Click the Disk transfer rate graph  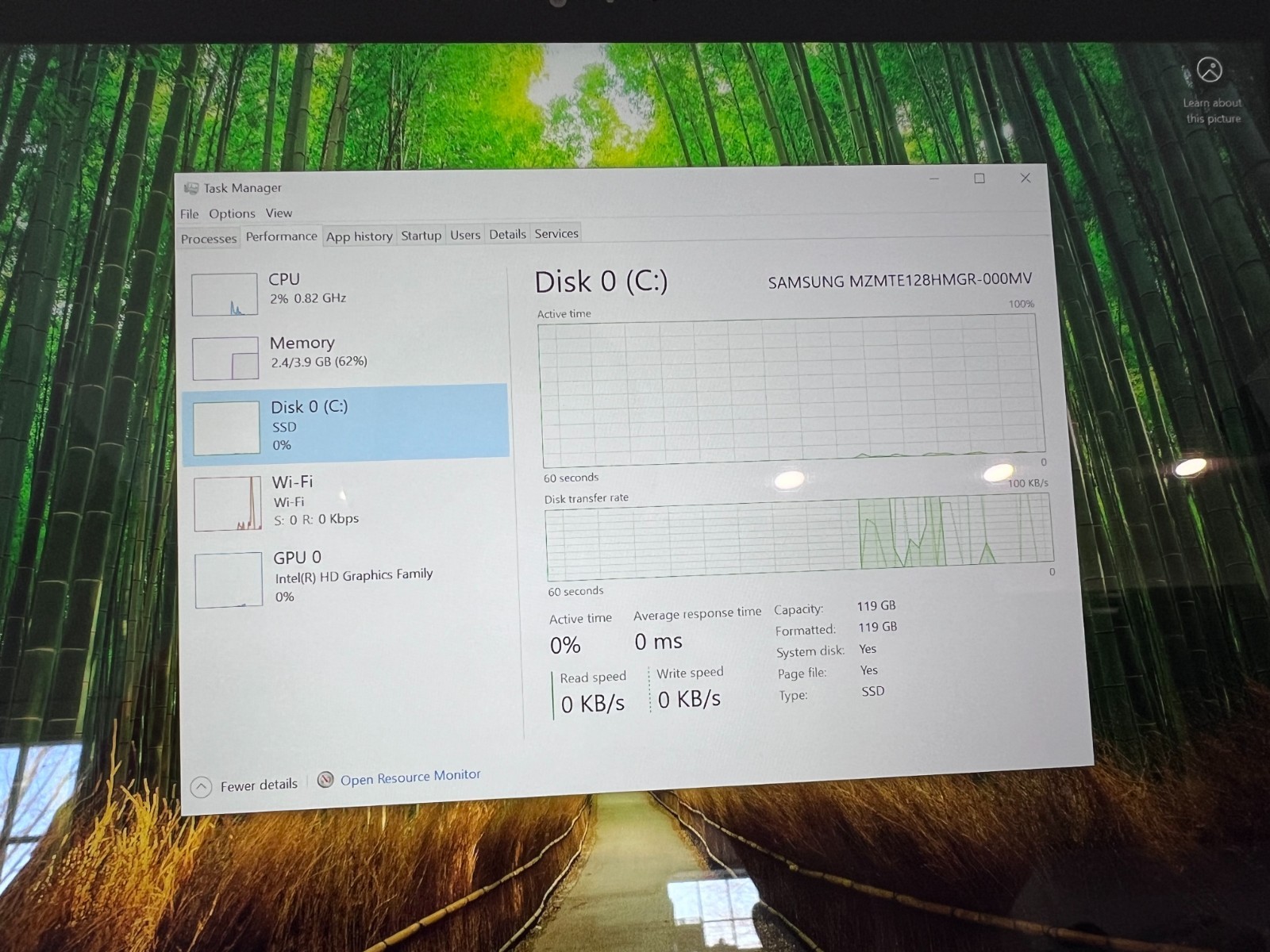point(799,536)
